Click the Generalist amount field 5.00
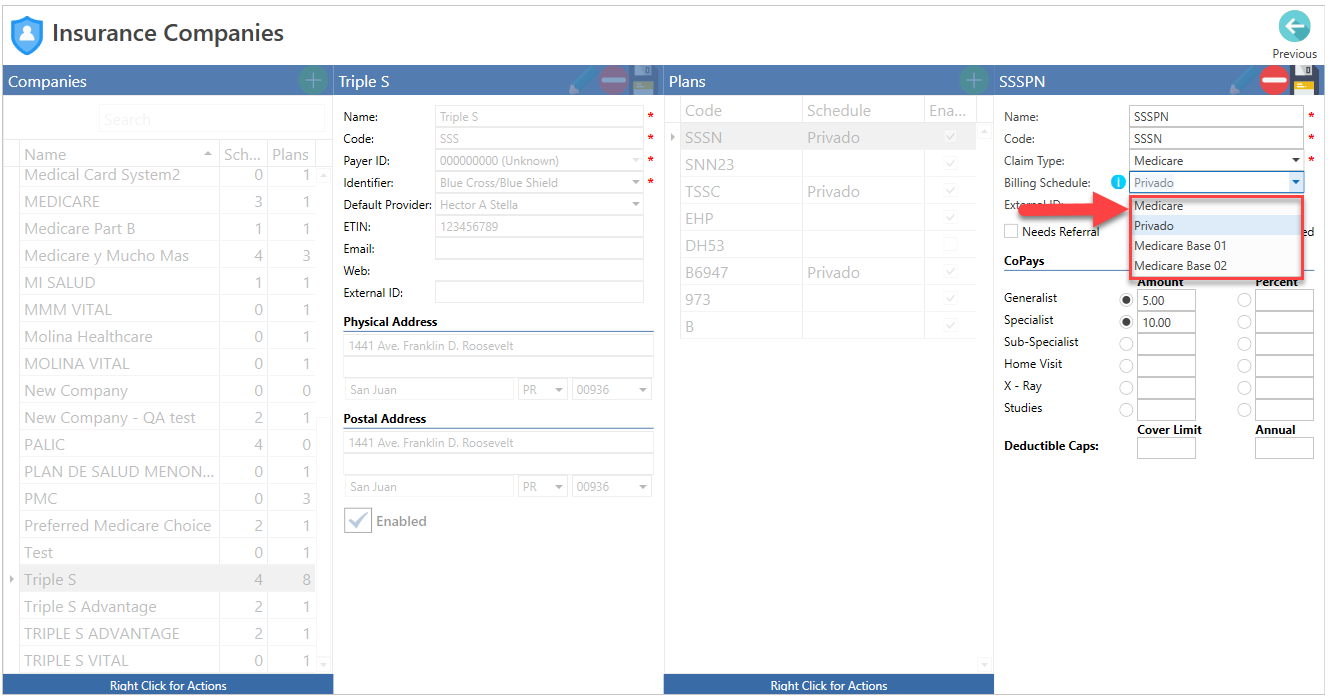 pyautogui.click(x=1166, y=300)
